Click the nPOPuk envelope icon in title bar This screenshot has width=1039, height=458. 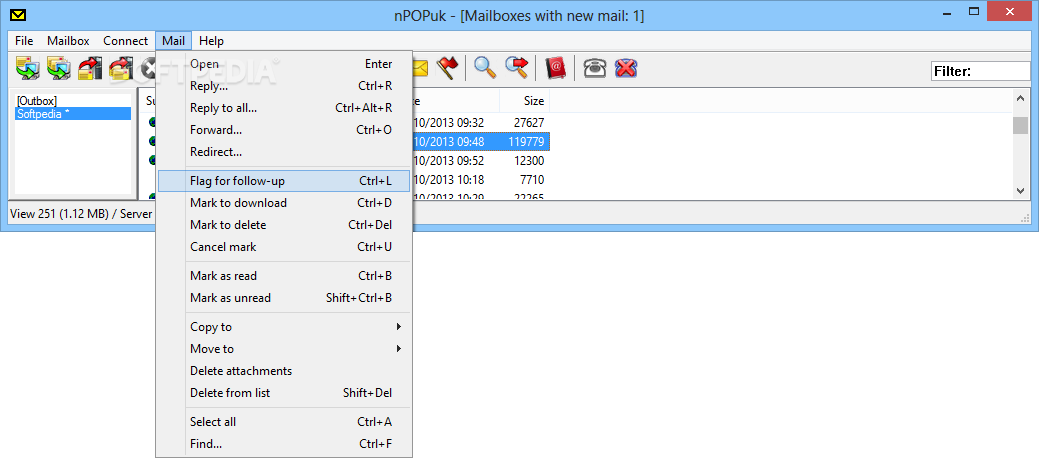click(x=19, y=15)
